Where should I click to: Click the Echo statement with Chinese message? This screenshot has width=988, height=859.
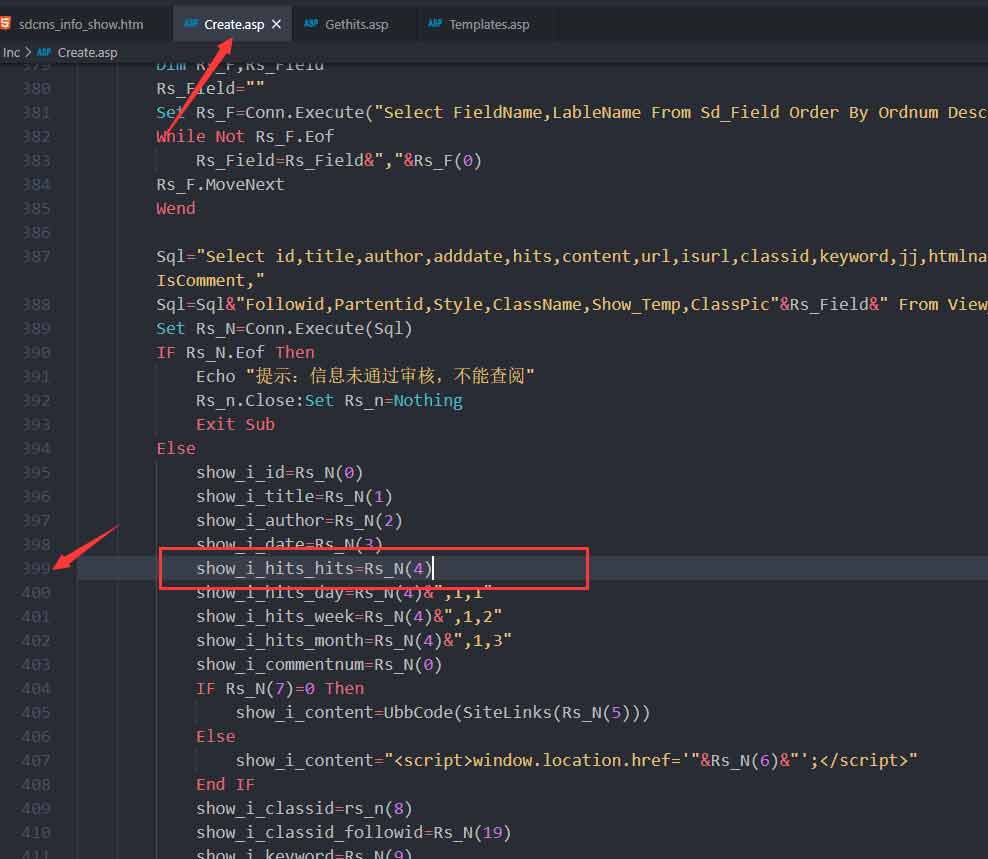click(x=365, y=377)
